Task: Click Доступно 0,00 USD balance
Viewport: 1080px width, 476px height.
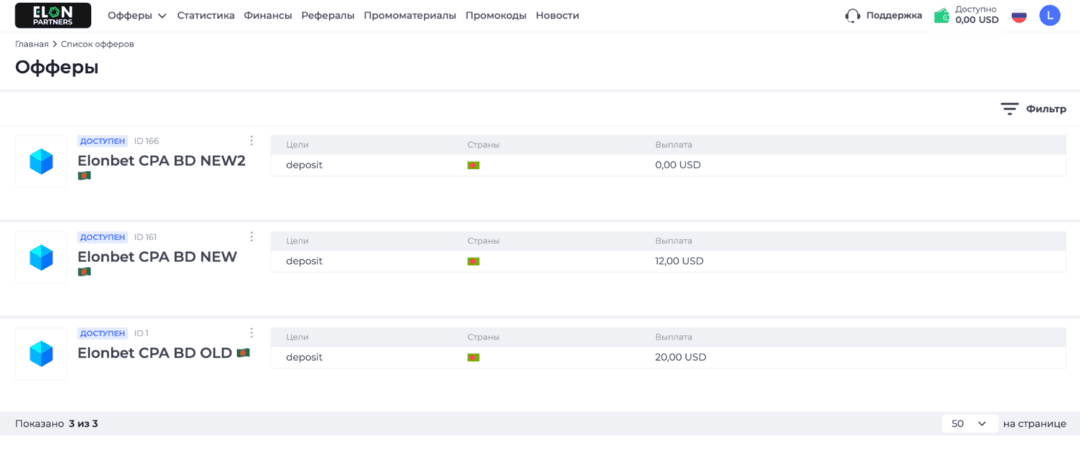Action: [977, 15]
